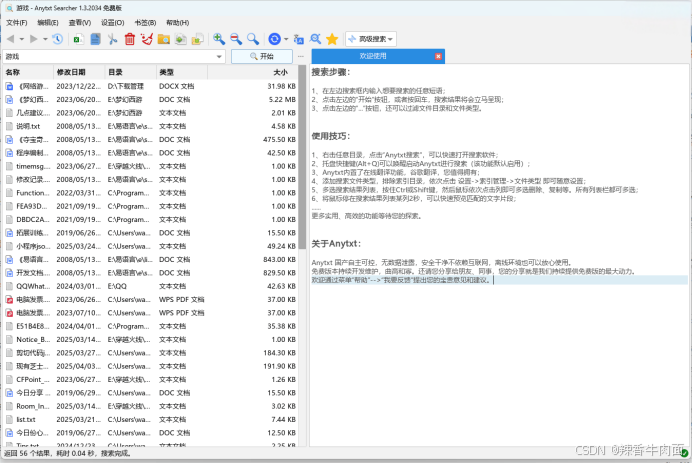Zoom out with minus magnifier
692x464 pixels.
(x=236, y=39)
